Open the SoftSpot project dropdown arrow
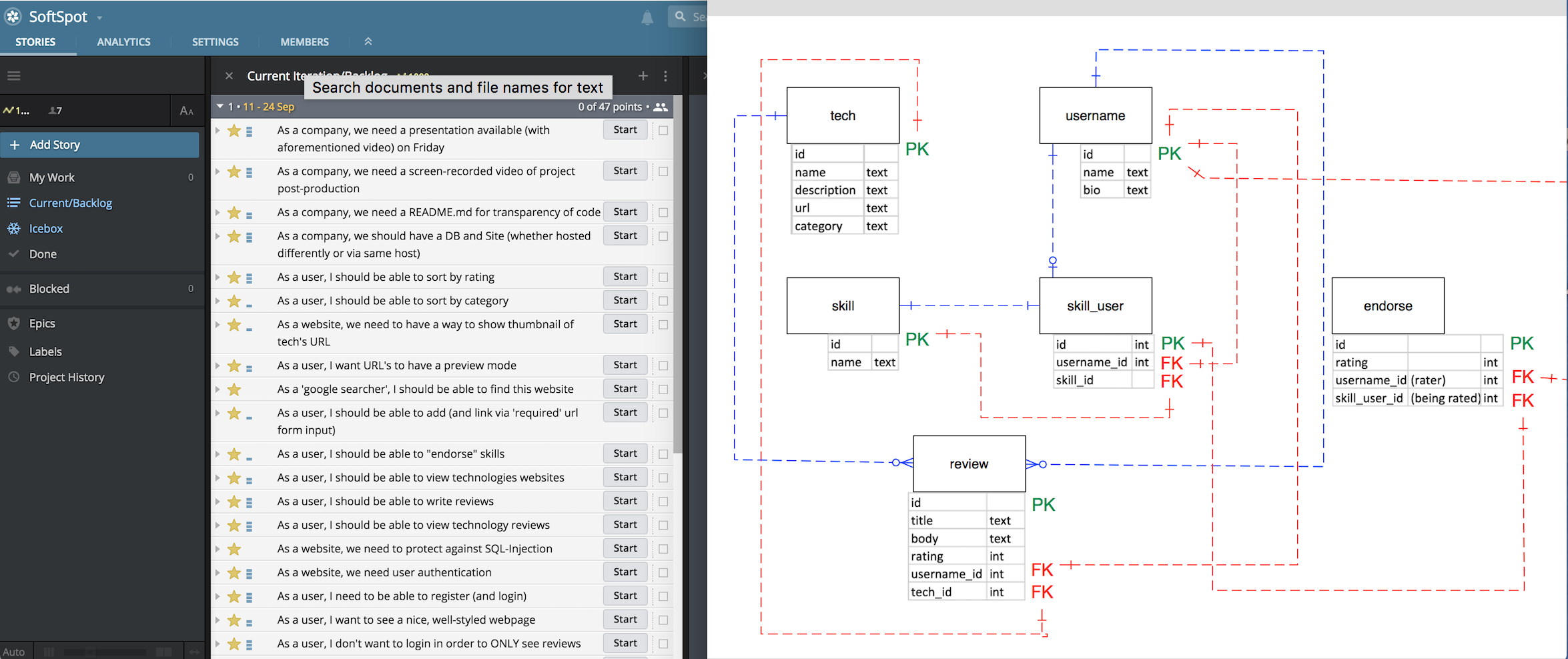The image size is (1568, 659). [x=99, y=18]
